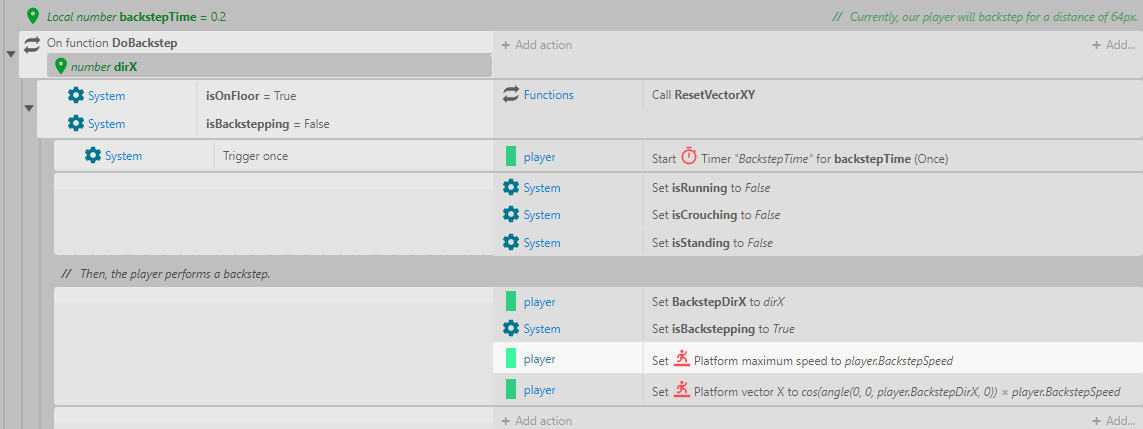
Task: Click the System gear icon in isOnFloor condition
Action: click(x=75, y=96)
